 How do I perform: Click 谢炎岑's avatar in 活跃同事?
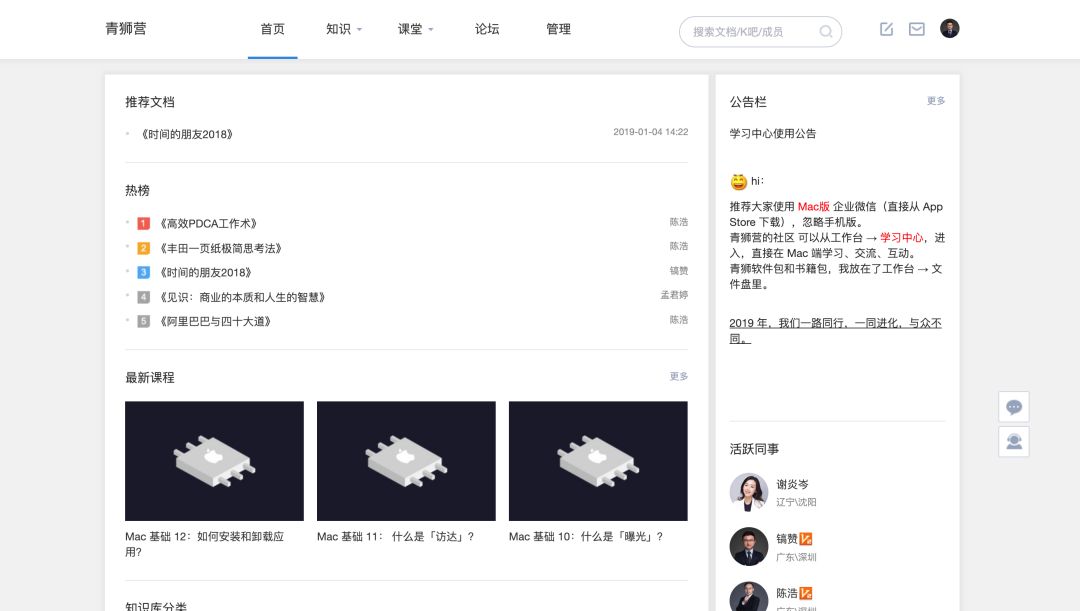tap(749, 492)
